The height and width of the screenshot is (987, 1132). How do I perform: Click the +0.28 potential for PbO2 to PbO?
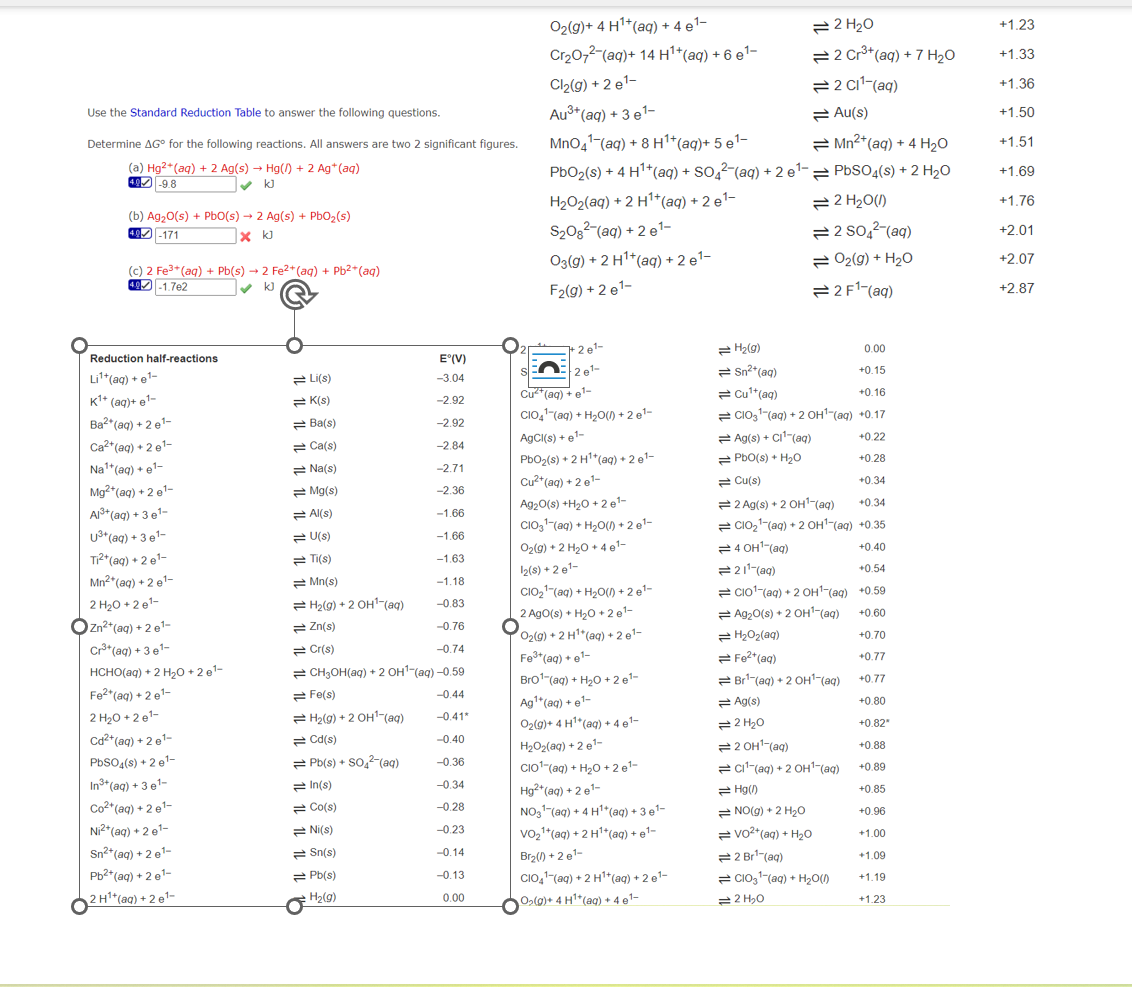click(x=872, y=458)
